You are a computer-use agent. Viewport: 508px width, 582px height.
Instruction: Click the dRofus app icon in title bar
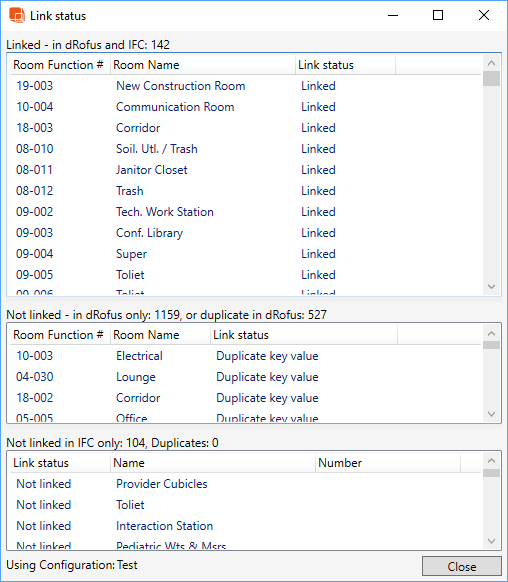pyautogui.click(x=17, y=16)
